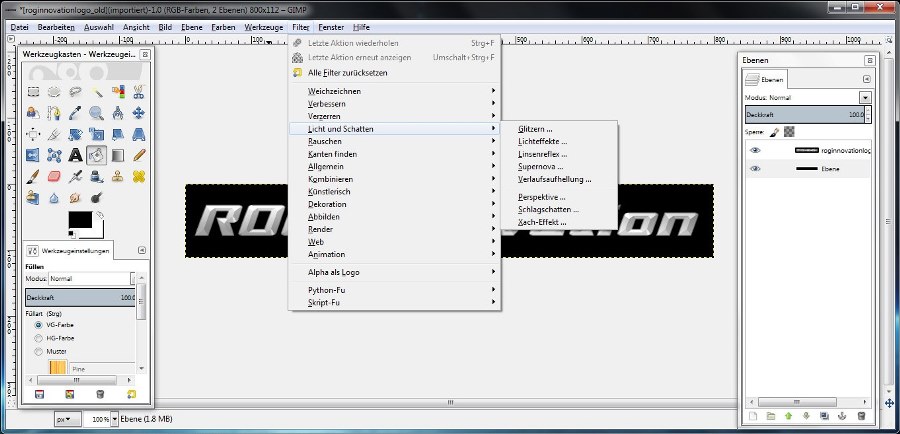Viewport: 900px width, 434px height.
Task: Choose the Text tool
Action: 75,155
